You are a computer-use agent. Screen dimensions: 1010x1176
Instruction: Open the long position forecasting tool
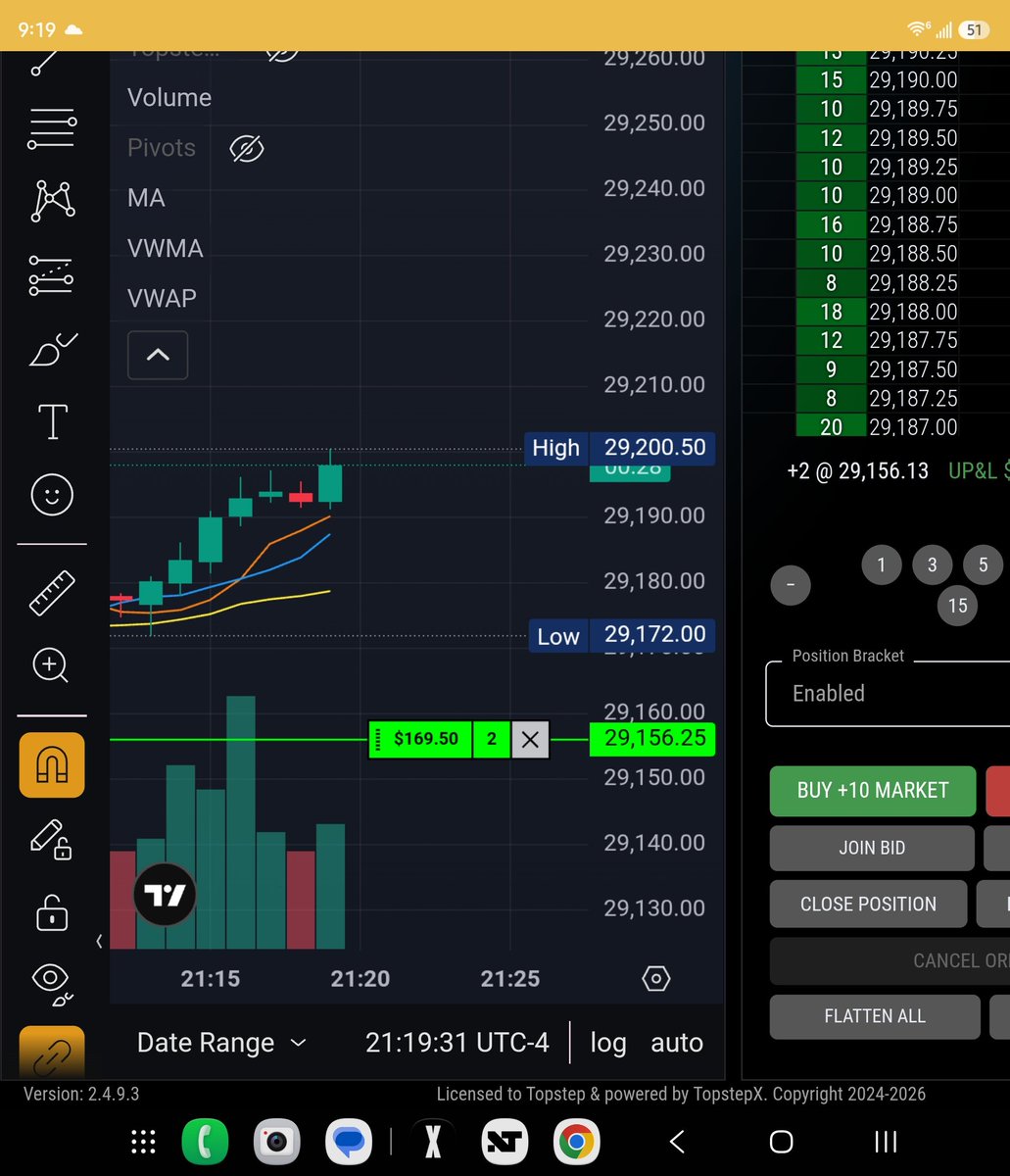click(52, 275)
